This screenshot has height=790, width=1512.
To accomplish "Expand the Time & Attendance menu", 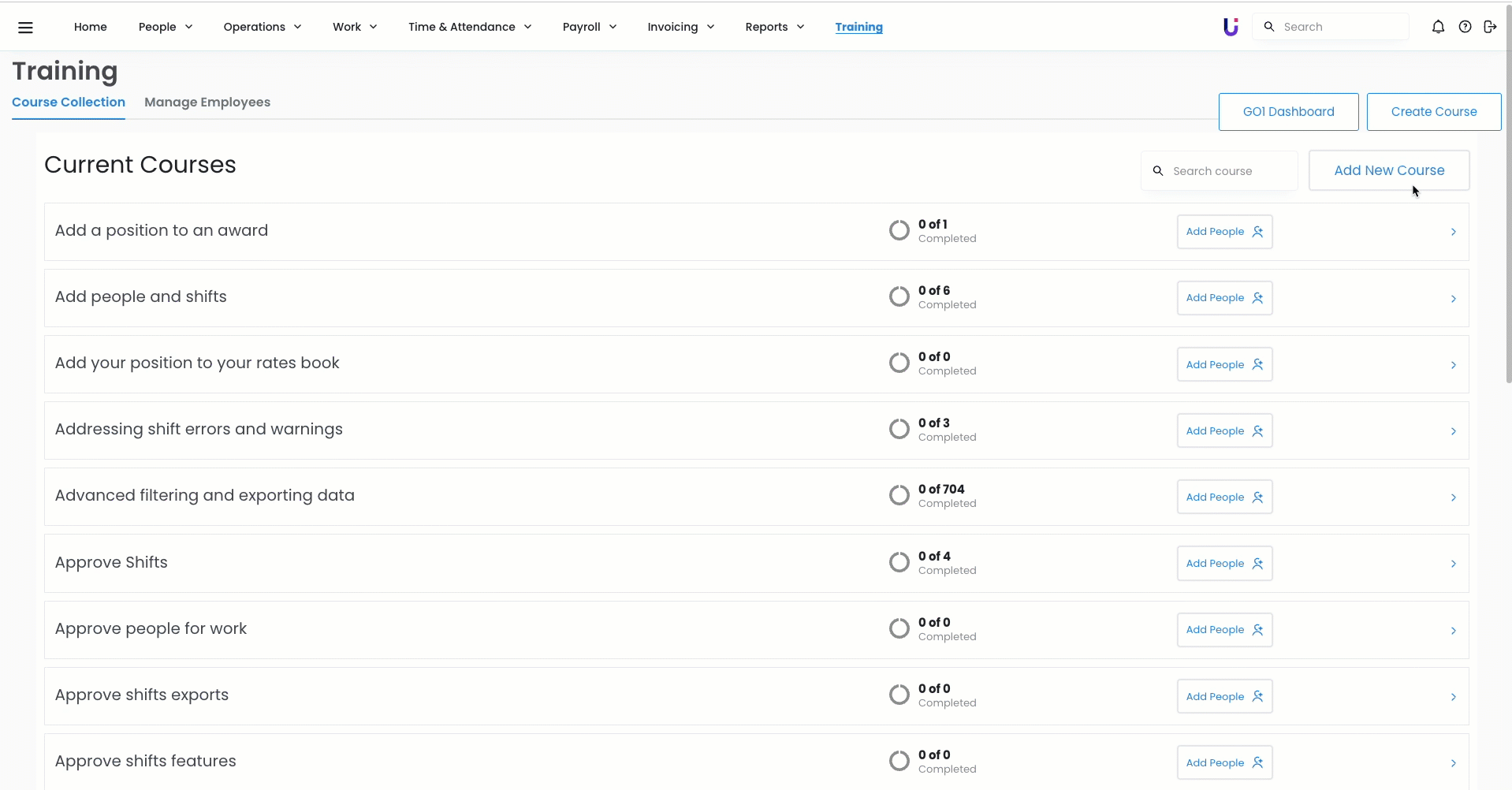I will [470, 27].
